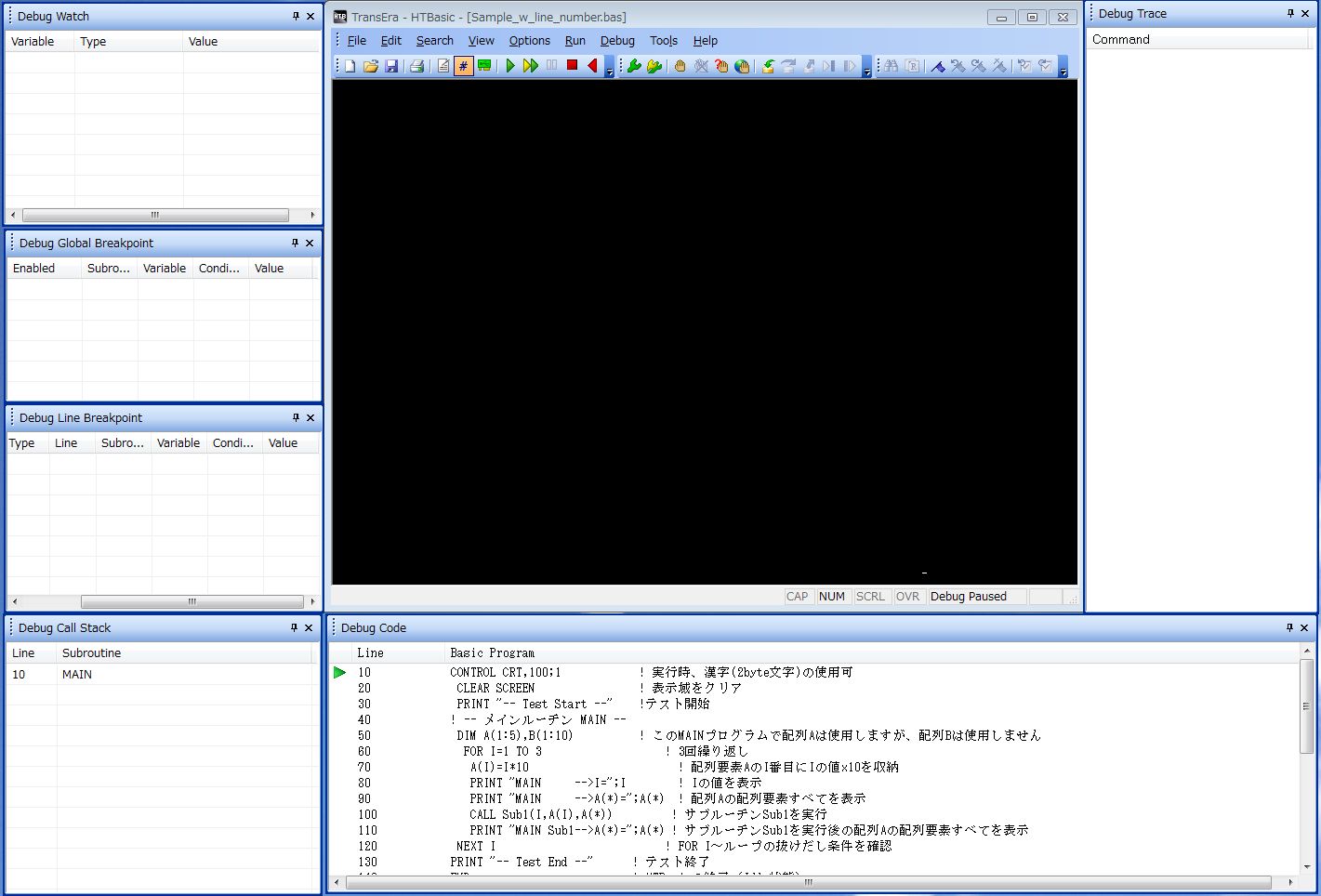Toggle the line number (#) toolbar button
The image size is (1321, 896).
pyautogui.click(x=463, y=66)
